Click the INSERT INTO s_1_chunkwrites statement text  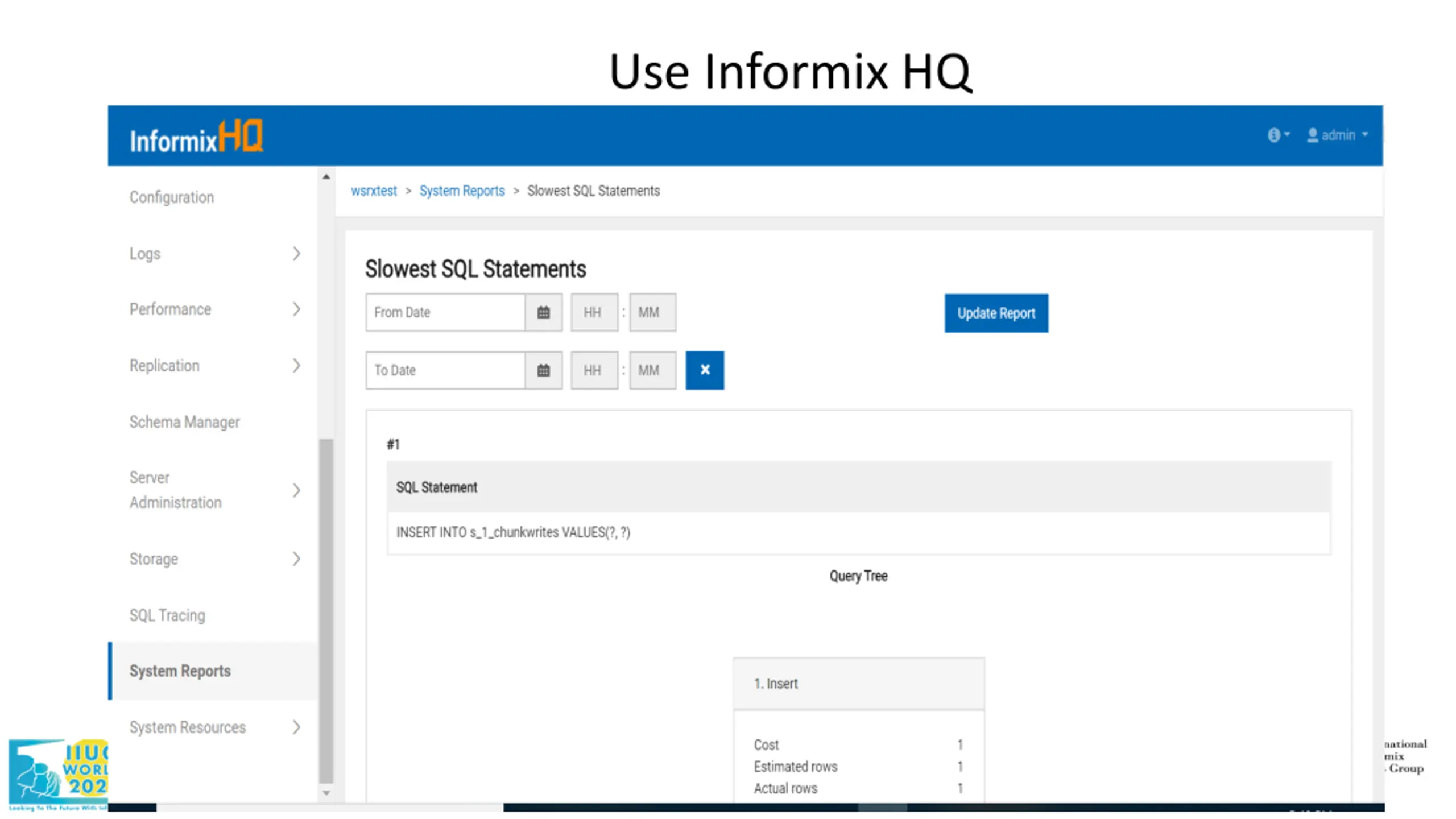513,532
